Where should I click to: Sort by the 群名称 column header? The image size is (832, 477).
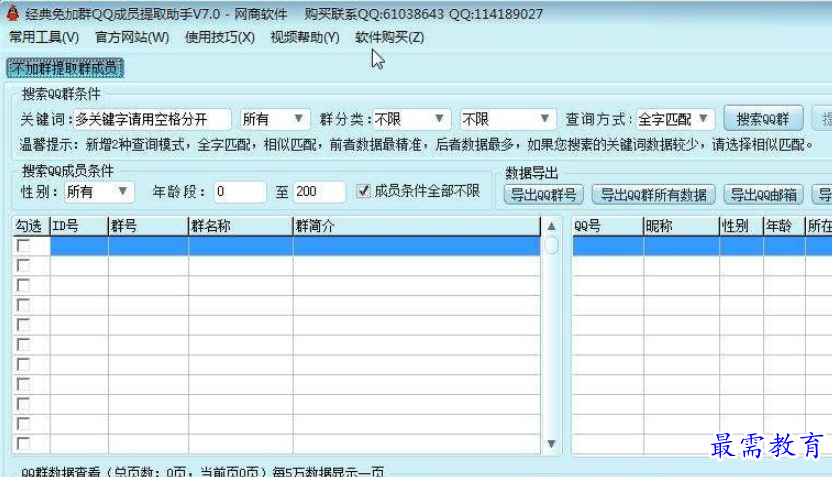241,226
